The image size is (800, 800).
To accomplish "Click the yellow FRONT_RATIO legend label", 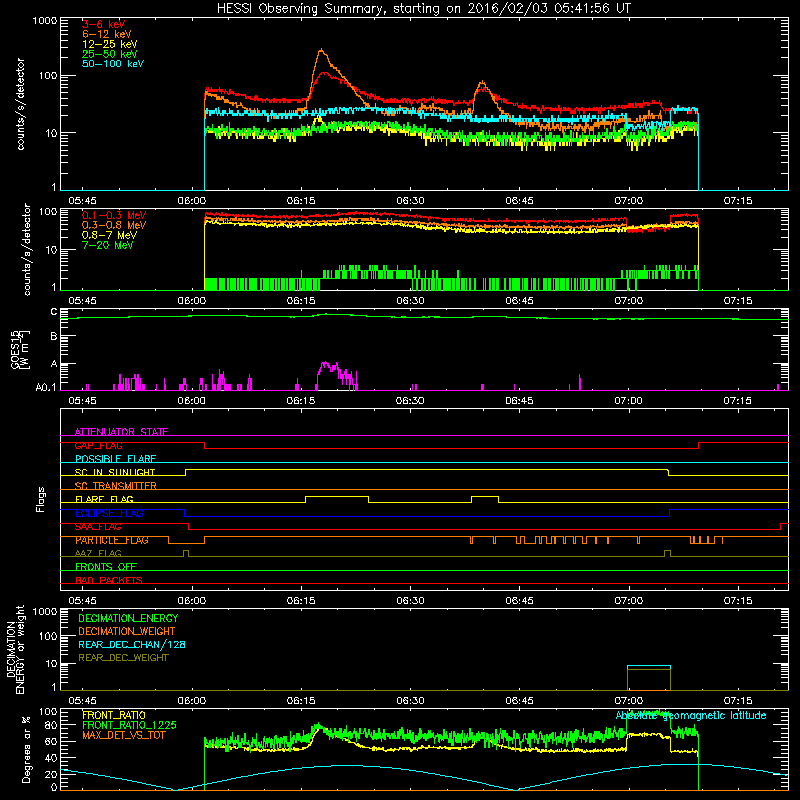I will pyautogui.click(x=114, y=715).
